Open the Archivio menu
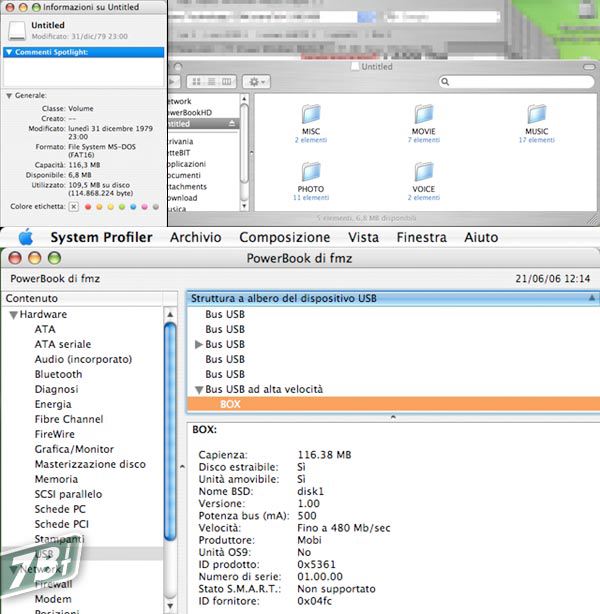Viewport: 600px width, 614px height. pyautogui.click(x=195, y=238)
